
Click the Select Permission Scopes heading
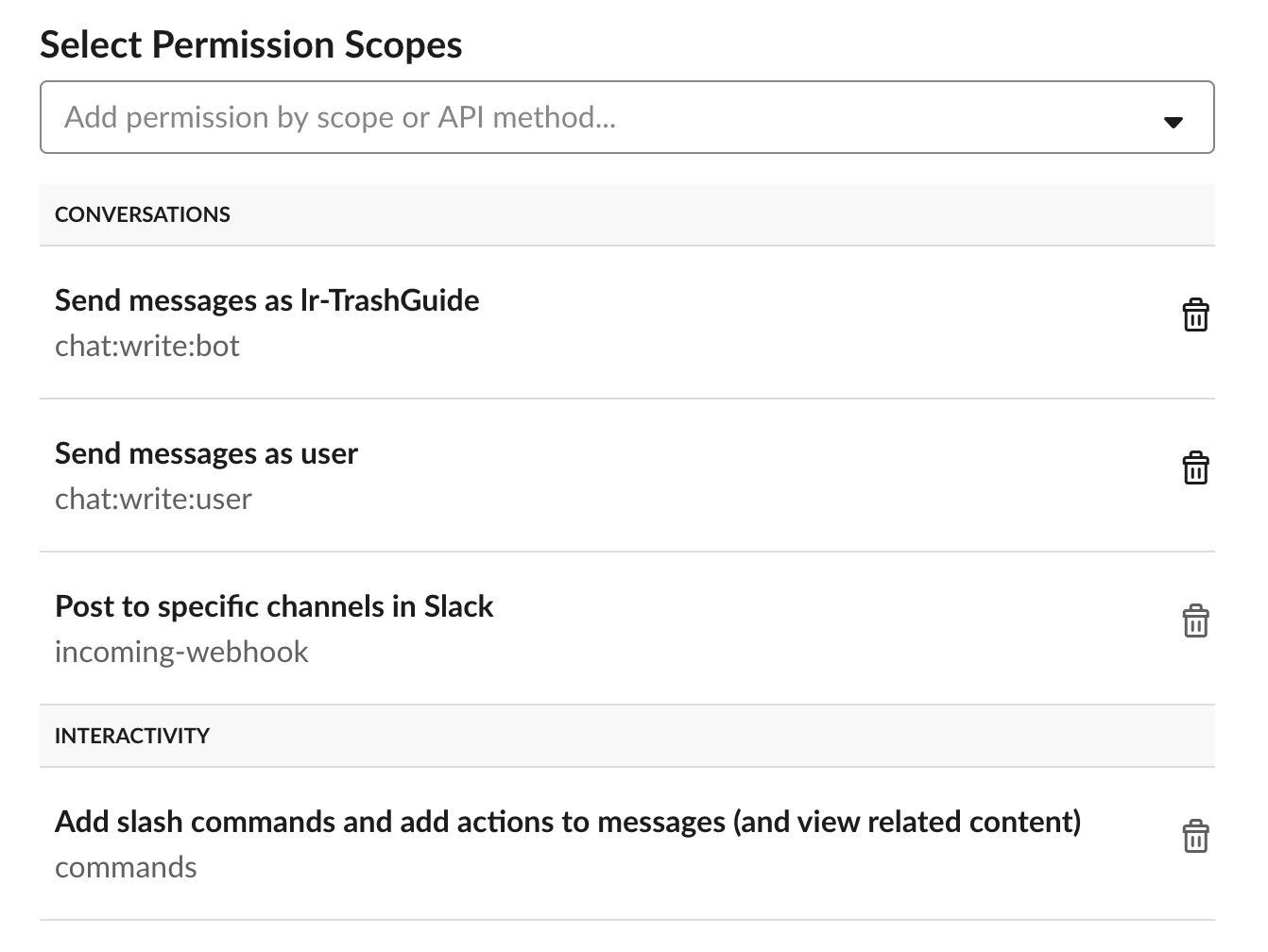(x=250, y=43)
